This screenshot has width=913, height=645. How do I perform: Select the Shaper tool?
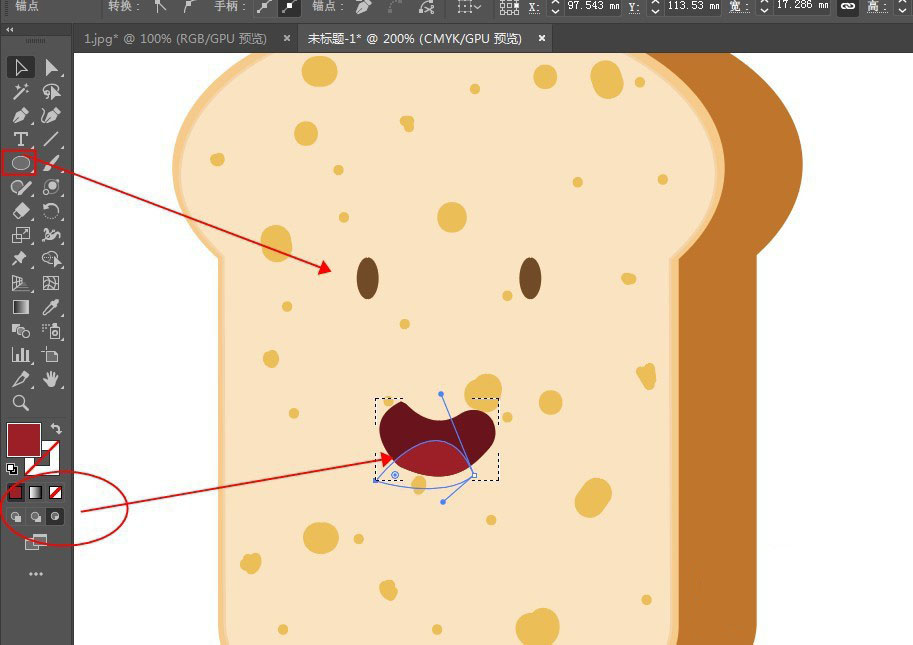pyautogui.click(x=21, y=187)
